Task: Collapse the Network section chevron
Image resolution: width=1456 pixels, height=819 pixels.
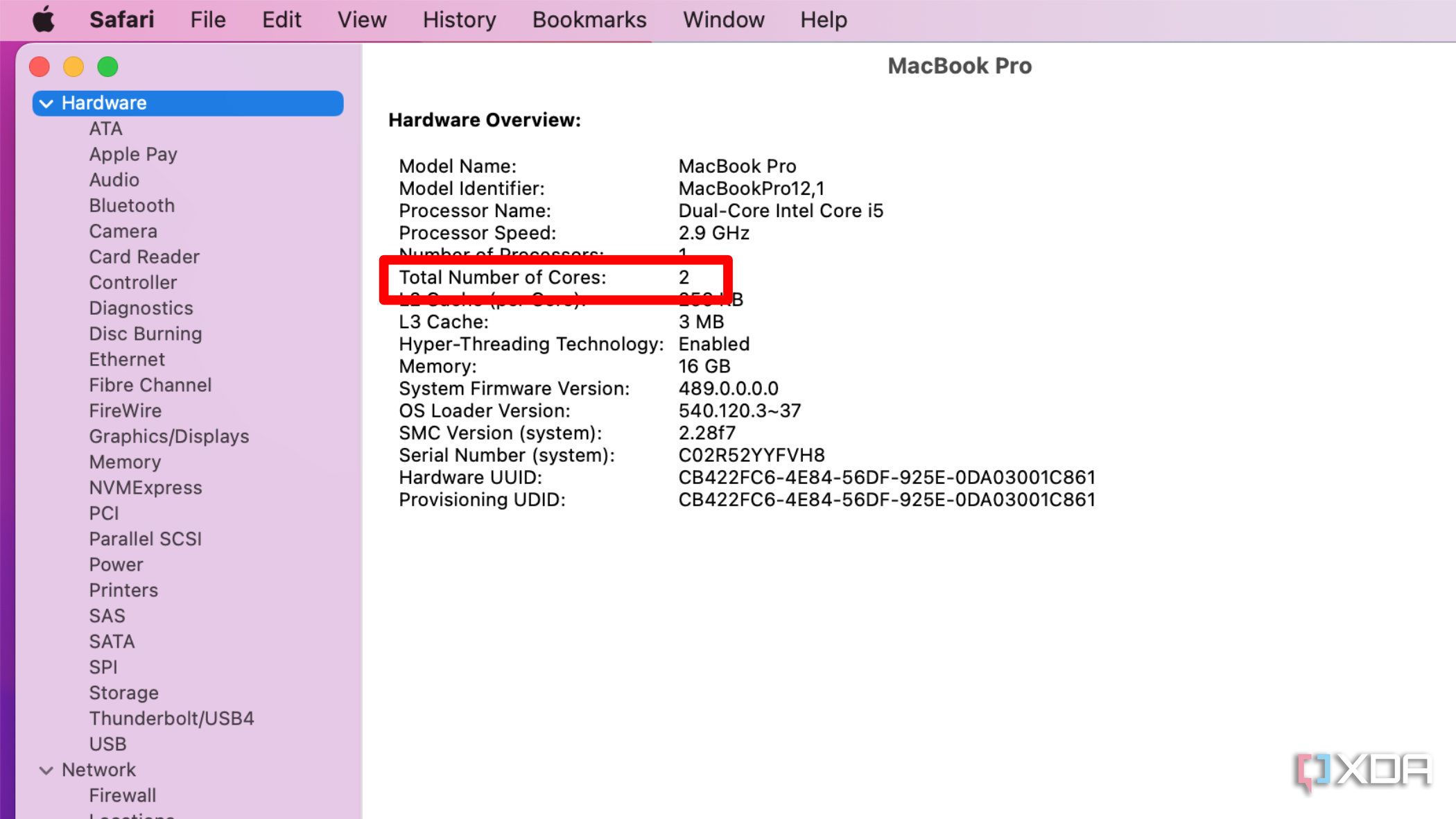Action: coord(46,770)
